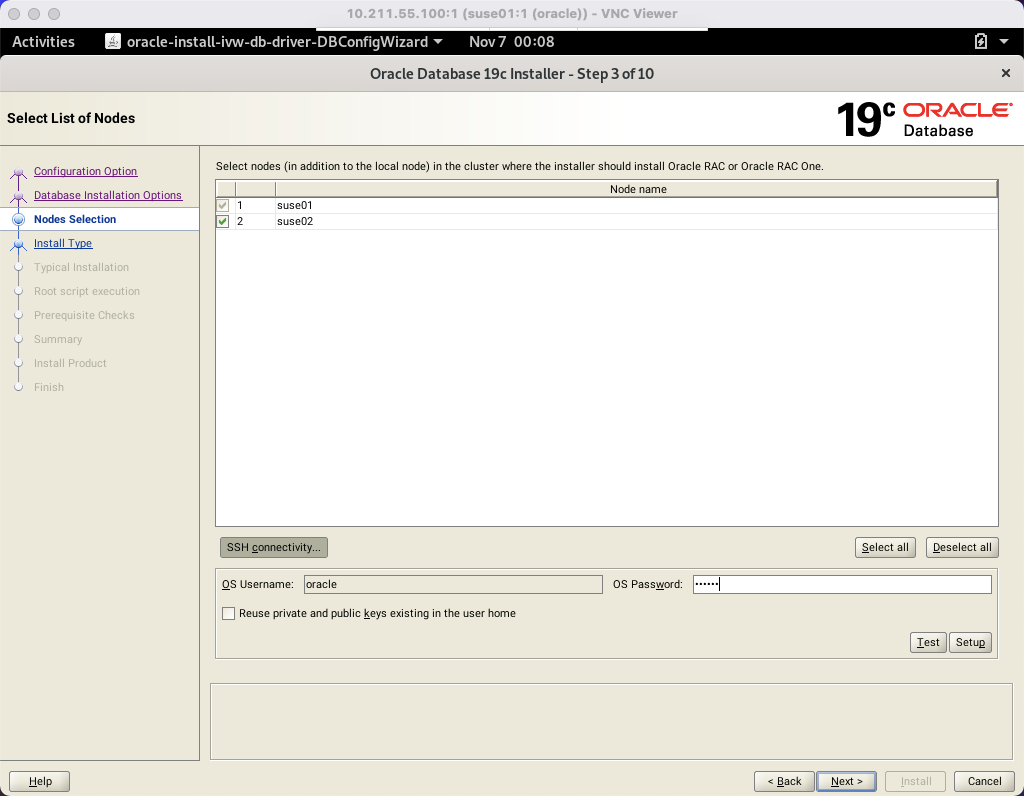Click the Java app icon in top bar
This screenshot has width=1024, height=796.
pos(113,42)
